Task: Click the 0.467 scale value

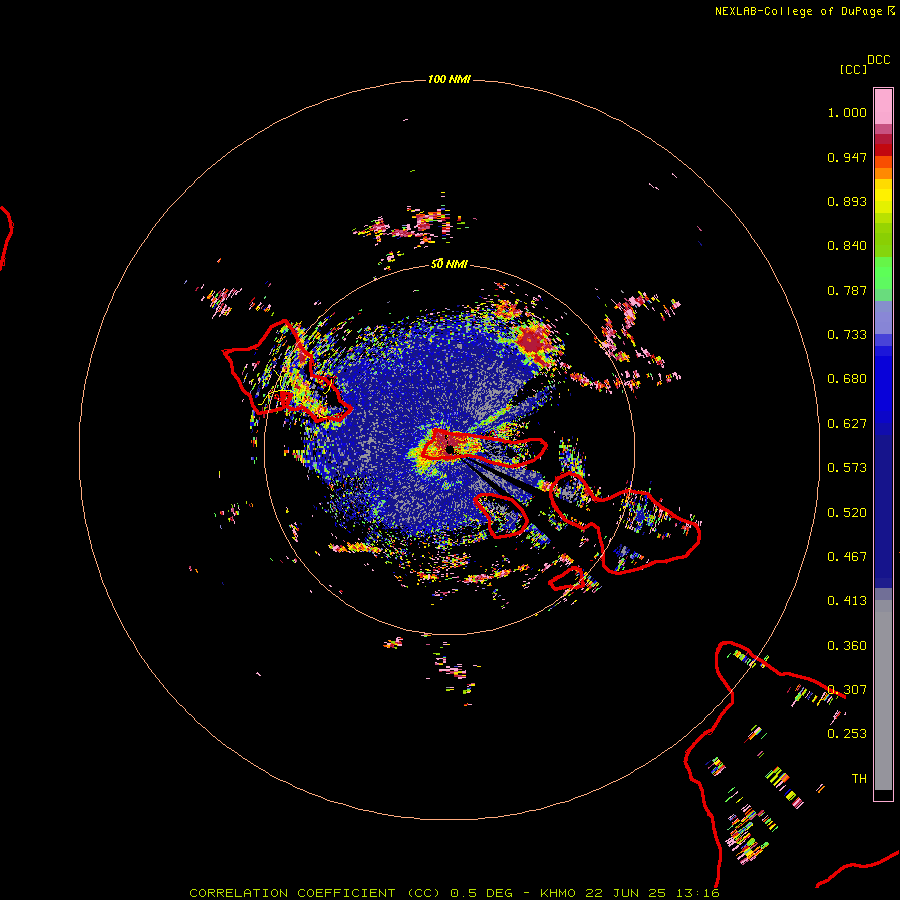Action: tap(847, 557)
